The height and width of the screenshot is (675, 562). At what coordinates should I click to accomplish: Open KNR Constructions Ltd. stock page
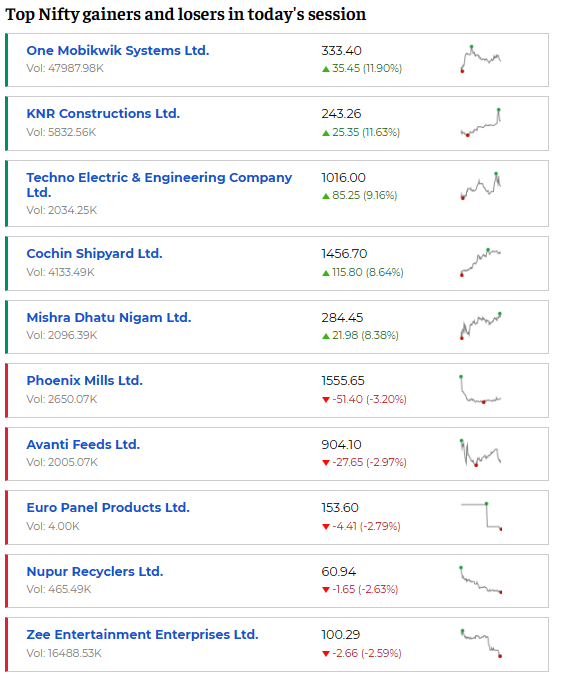coord(103,114)
